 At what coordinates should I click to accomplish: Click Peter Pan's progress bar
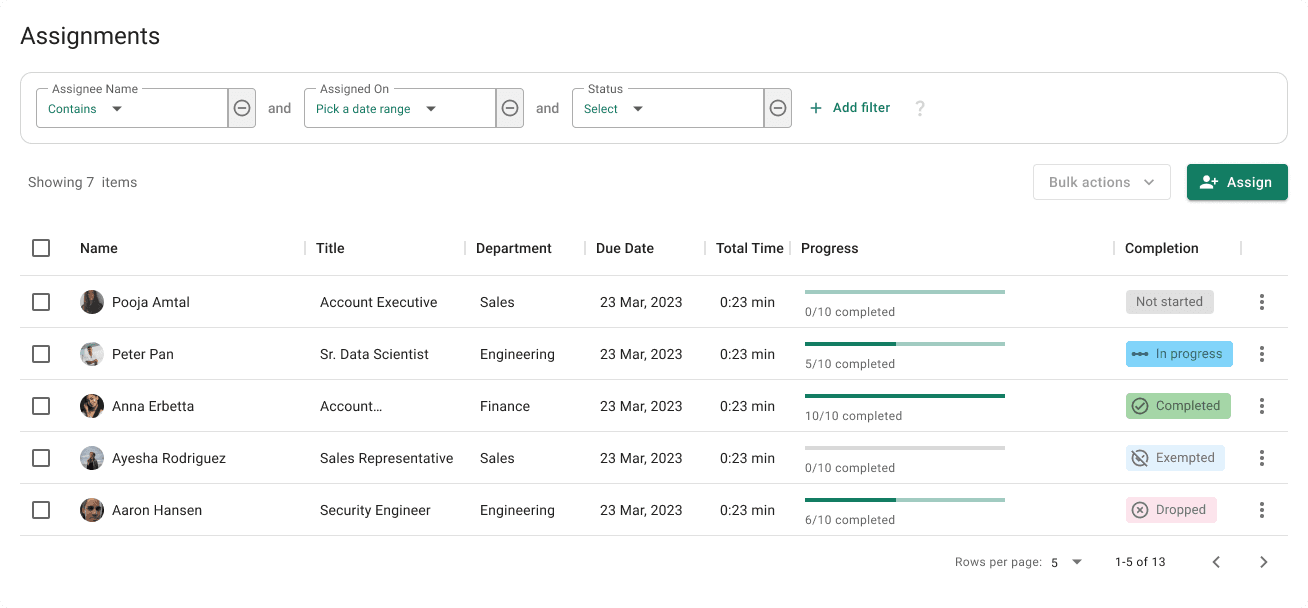(x=904, y=344)
